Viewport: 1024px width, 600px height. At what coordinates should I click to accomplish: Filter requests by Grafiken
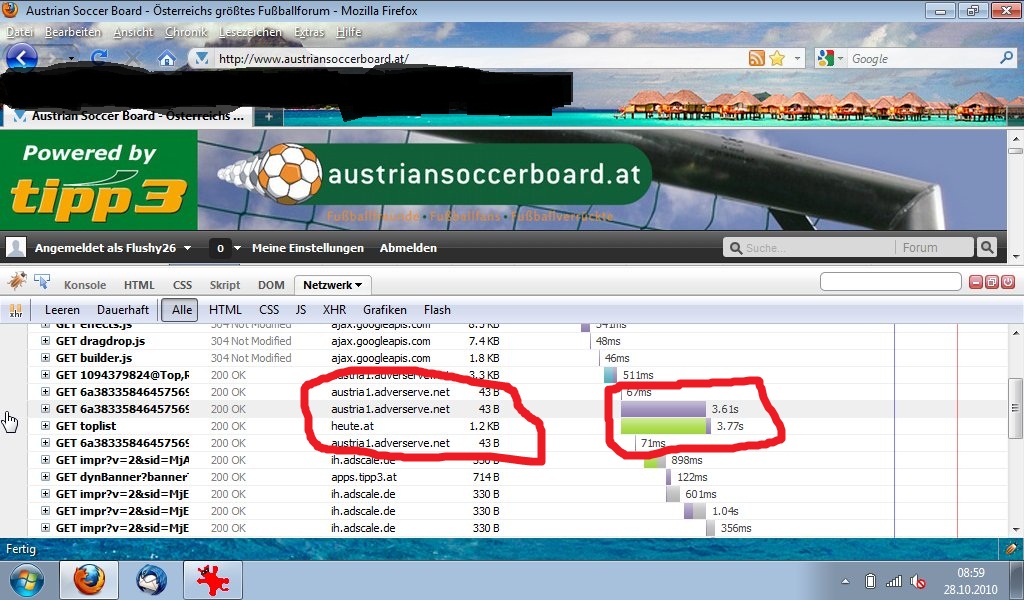pyautogui.click(x=385, y=310)
